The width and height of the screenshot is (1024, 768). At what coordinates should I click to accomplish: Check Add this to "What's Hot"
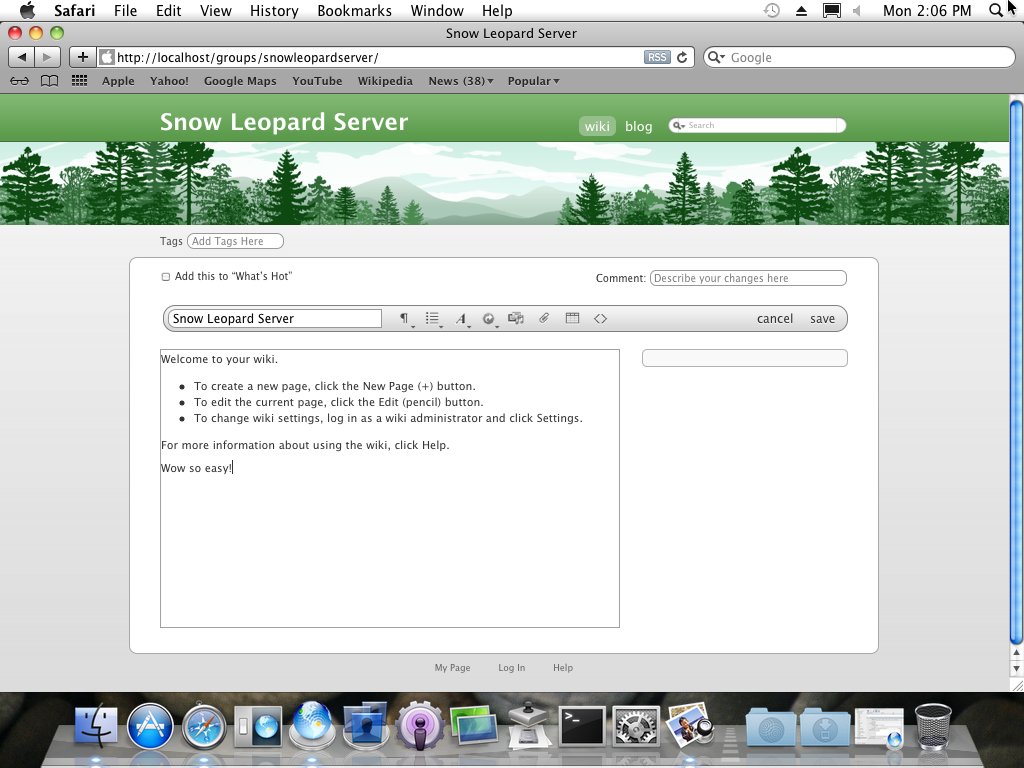[166, 277]
